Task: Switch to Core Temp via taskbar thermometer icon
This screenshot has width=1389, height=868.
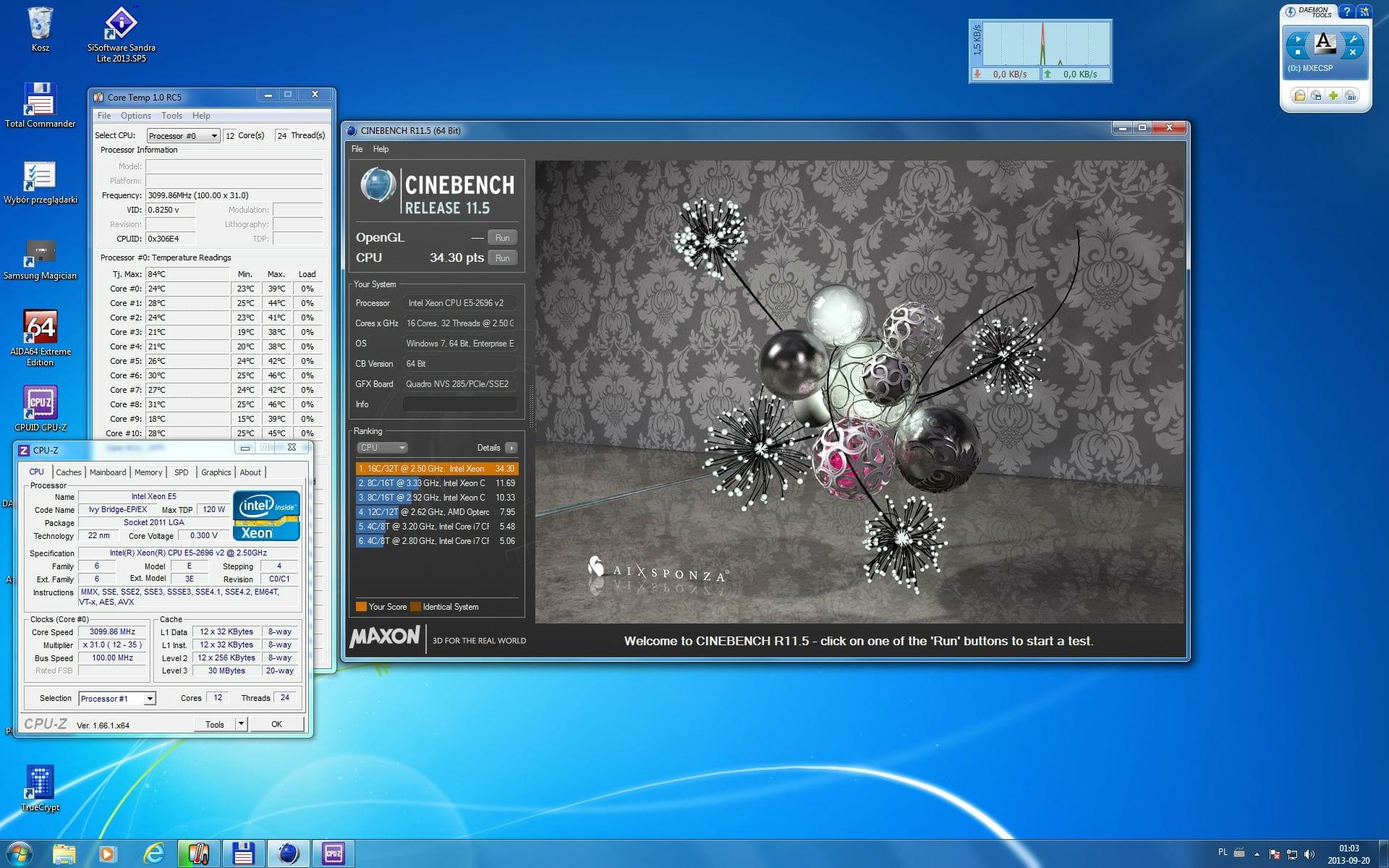Action: pyautogui.click(x=199, y=854)
